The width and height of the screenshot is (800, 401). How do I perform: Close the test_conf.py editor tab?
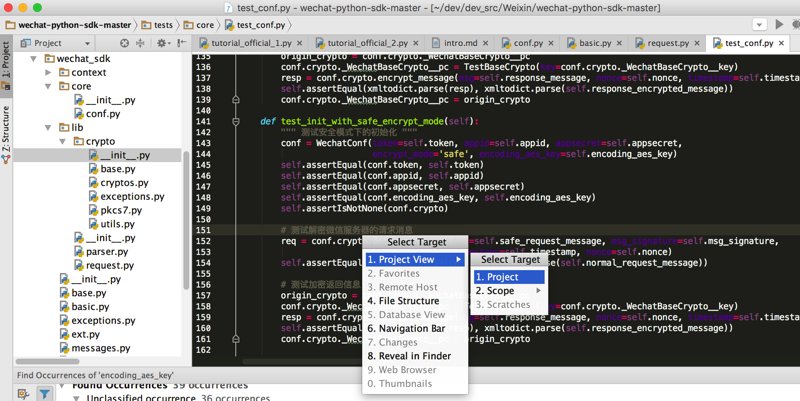781,43
